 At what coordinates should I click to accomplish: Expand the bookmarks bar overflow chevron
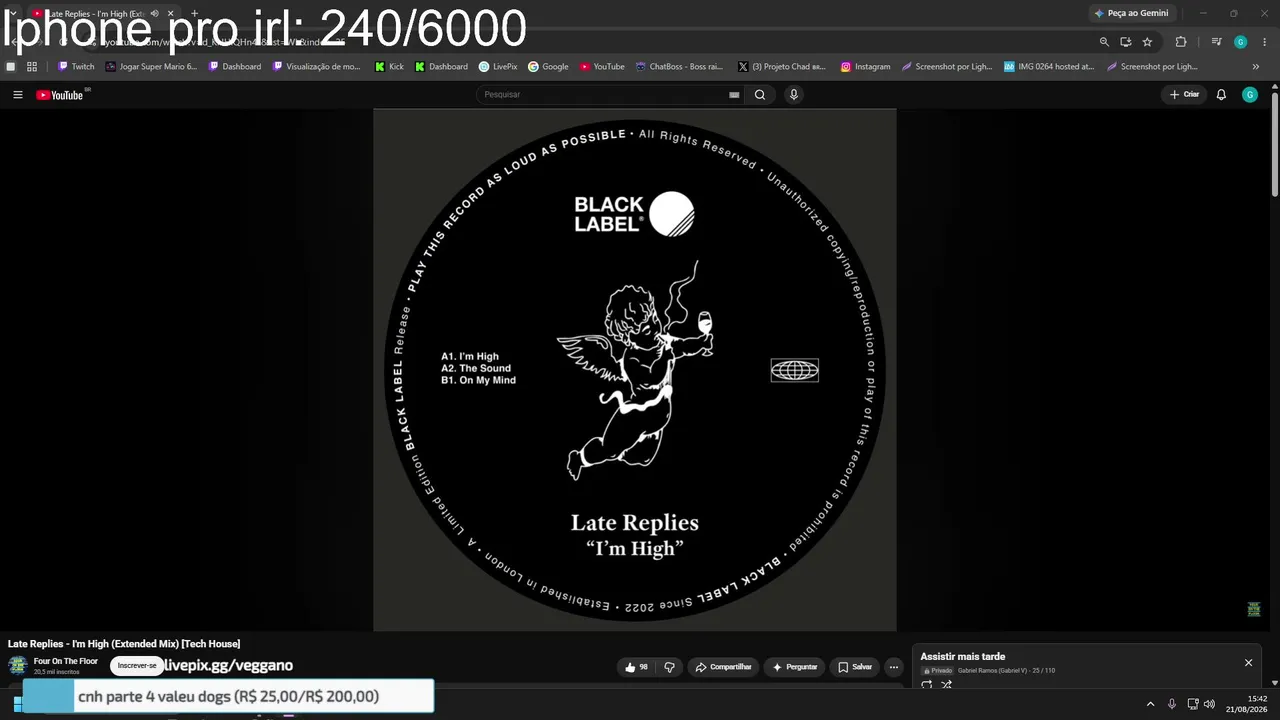click(1256, 67)
